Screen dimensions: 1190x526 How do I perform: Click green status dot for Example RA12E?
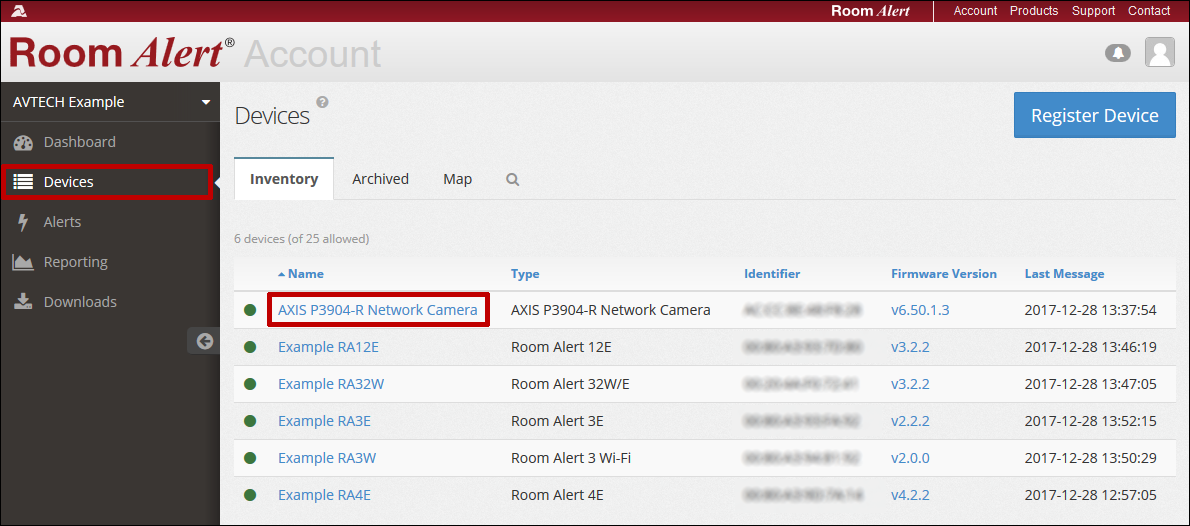pos(250,347)
